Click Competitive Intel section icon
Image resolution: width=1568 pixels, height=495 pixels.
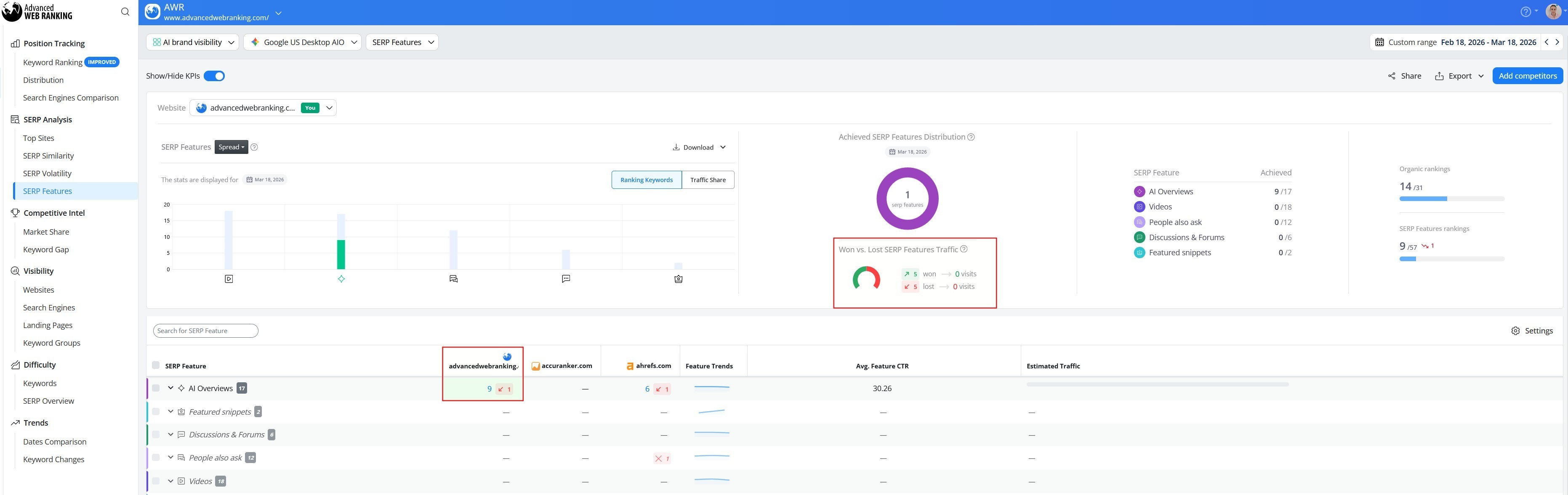tap(15, 213)
